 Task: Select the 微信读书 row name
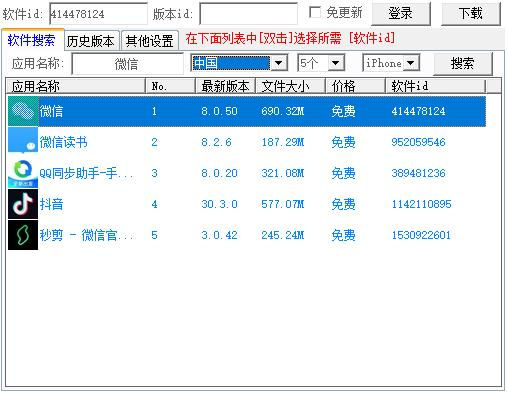pos(63,142)
